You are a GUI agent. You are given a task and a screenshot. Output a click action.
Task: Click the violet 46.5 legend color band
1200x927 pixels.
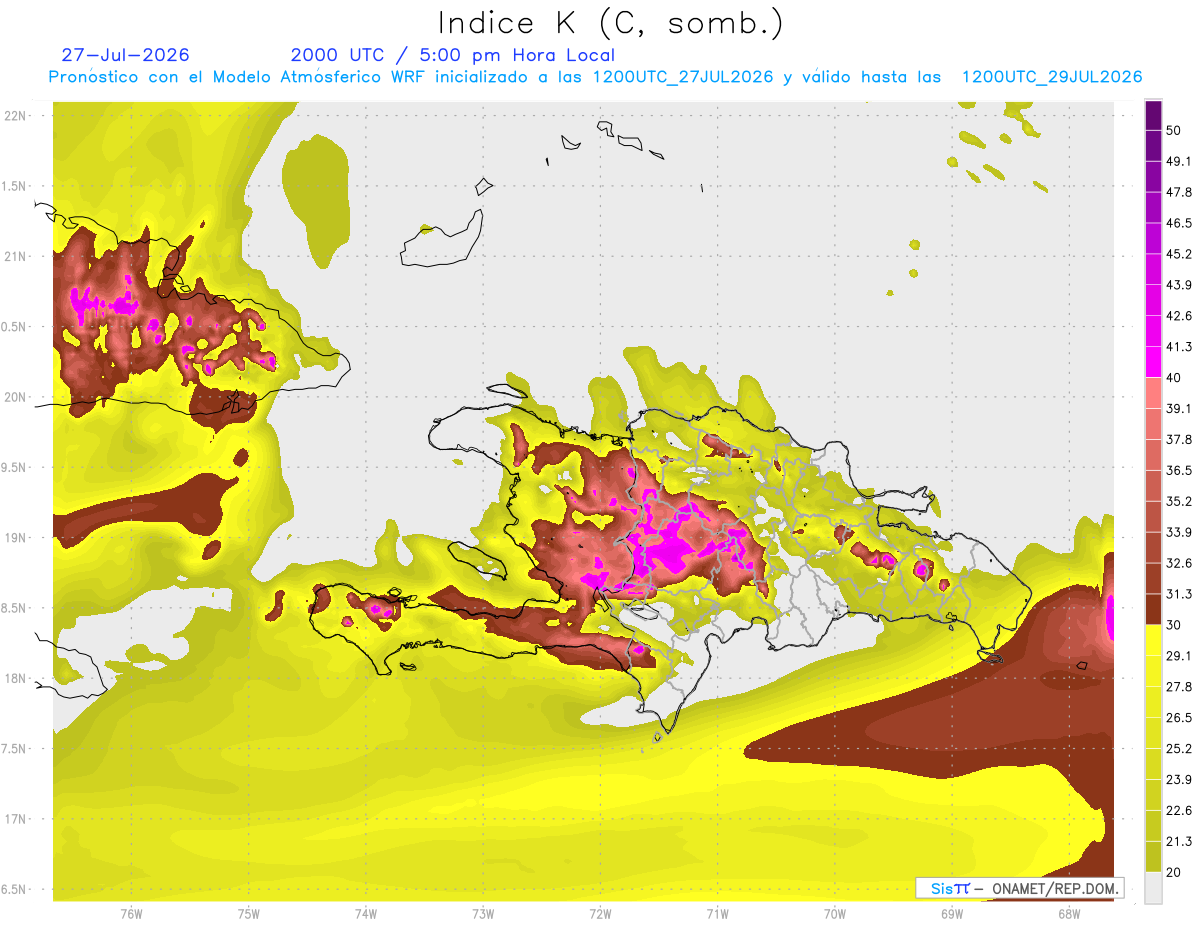tap(1153, 208)
